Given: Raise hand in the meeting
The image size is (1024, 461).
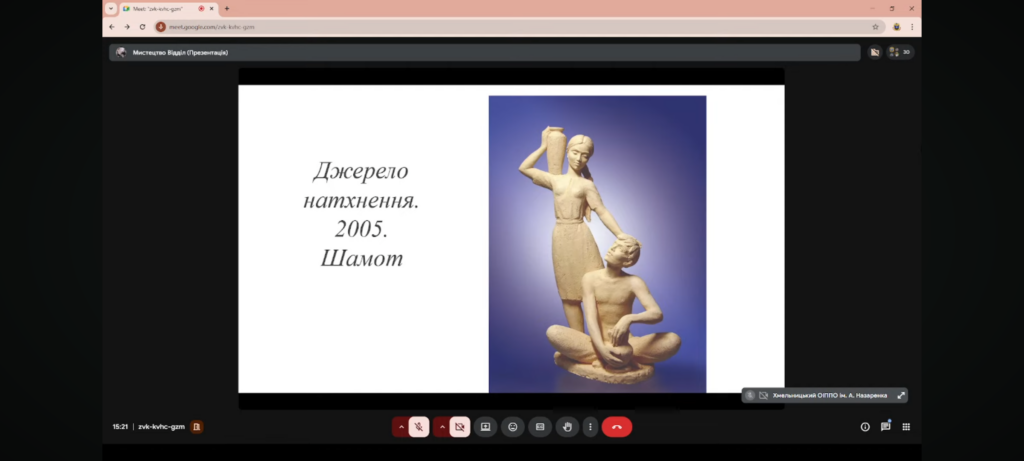Looking at the screenshot, I should (567, 427).
